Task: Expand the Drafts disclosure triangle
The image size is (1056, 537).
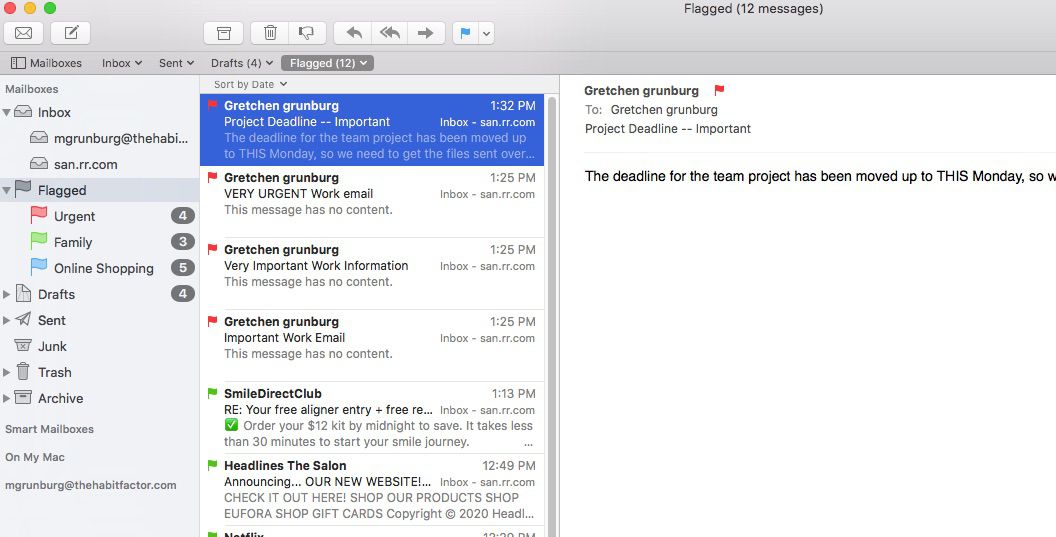Action: tap(7, 294)
